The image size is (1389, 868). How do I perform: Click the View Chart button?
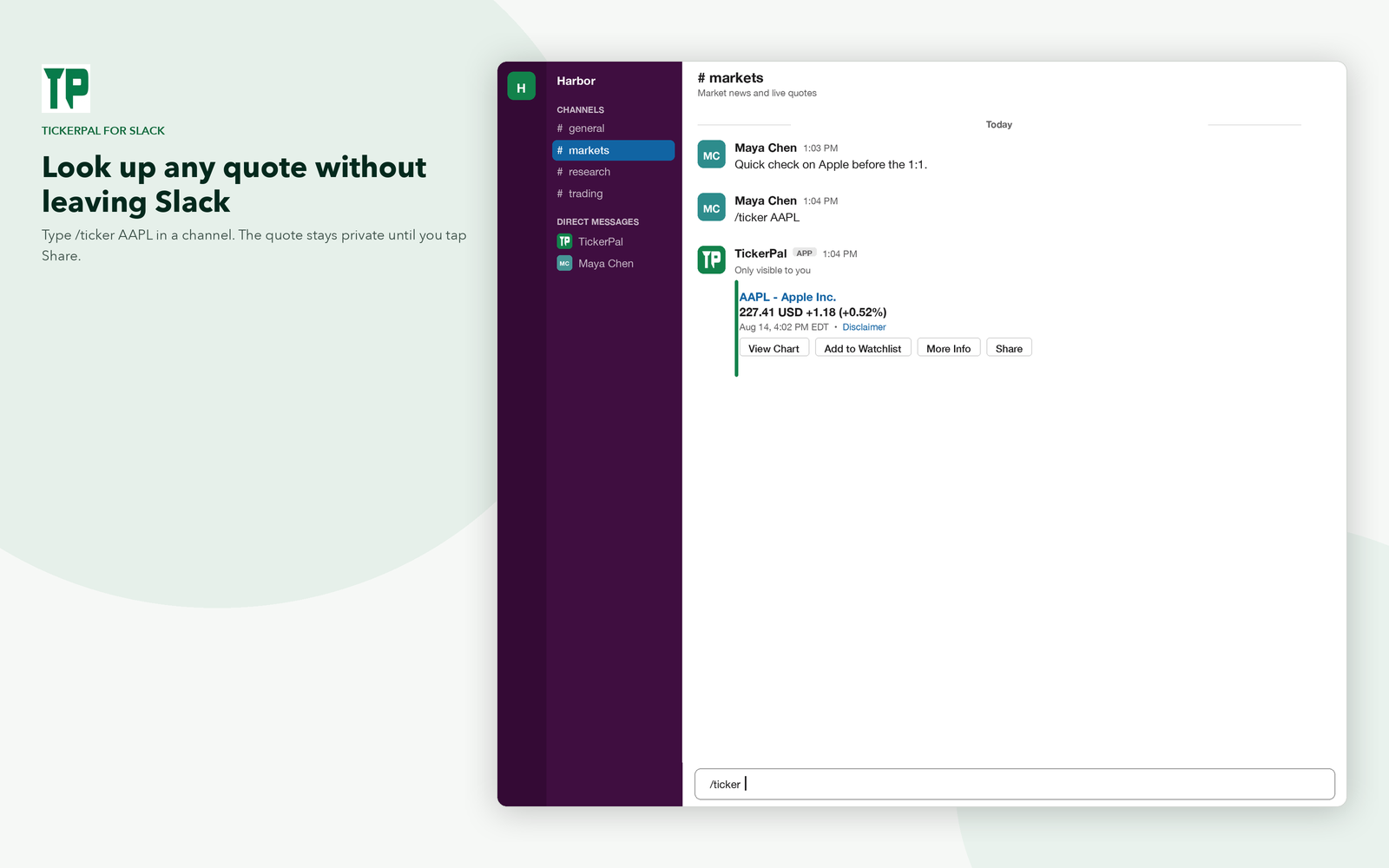773,348
